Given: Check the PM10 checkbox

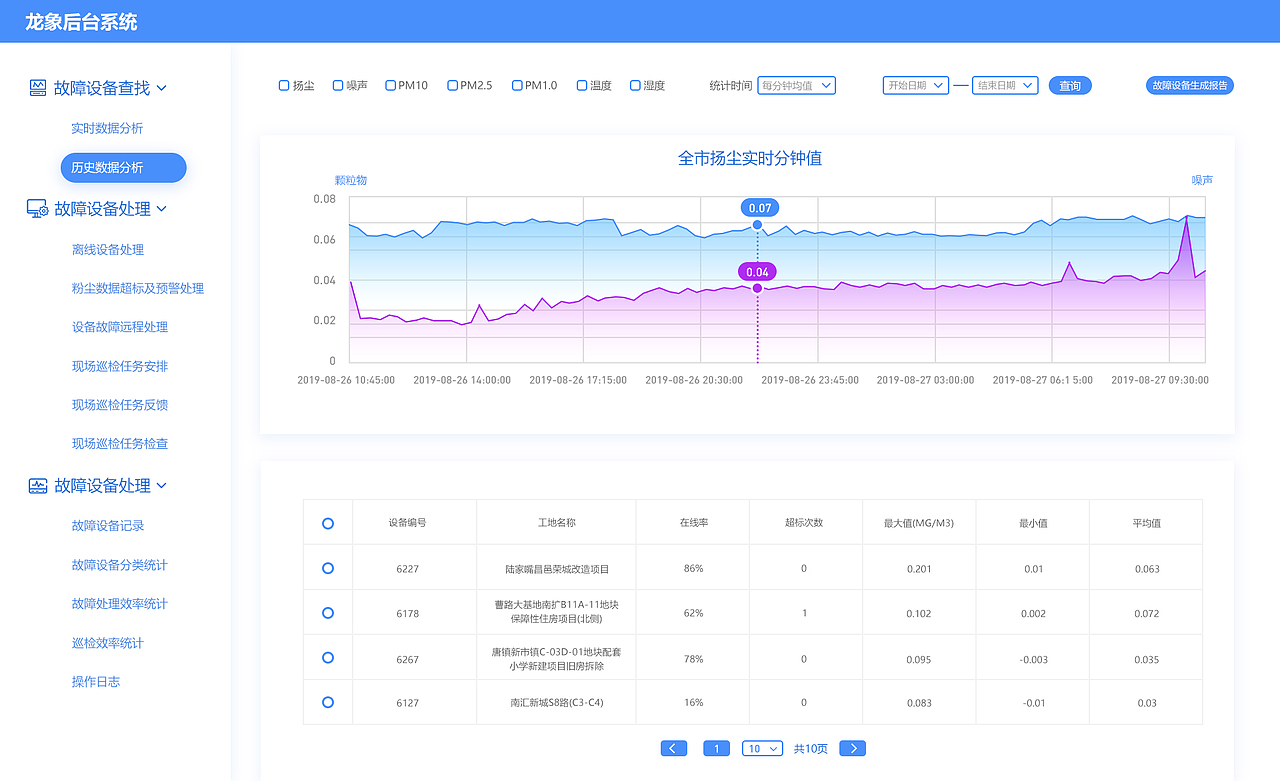Looking at the screenshot, I should 390,86.
